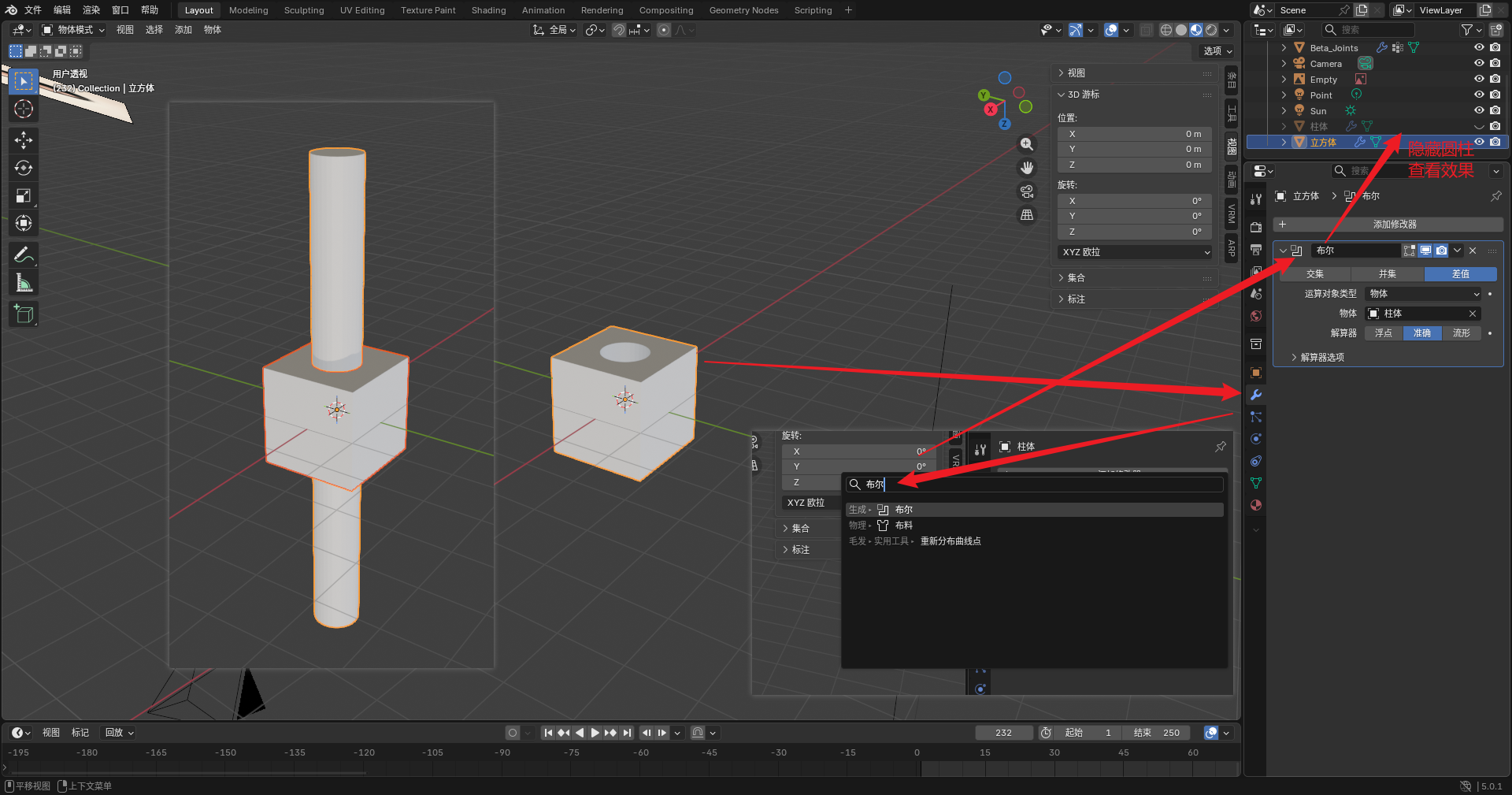
Task: Open the World properties globe tab
Action: point(1256,316)
